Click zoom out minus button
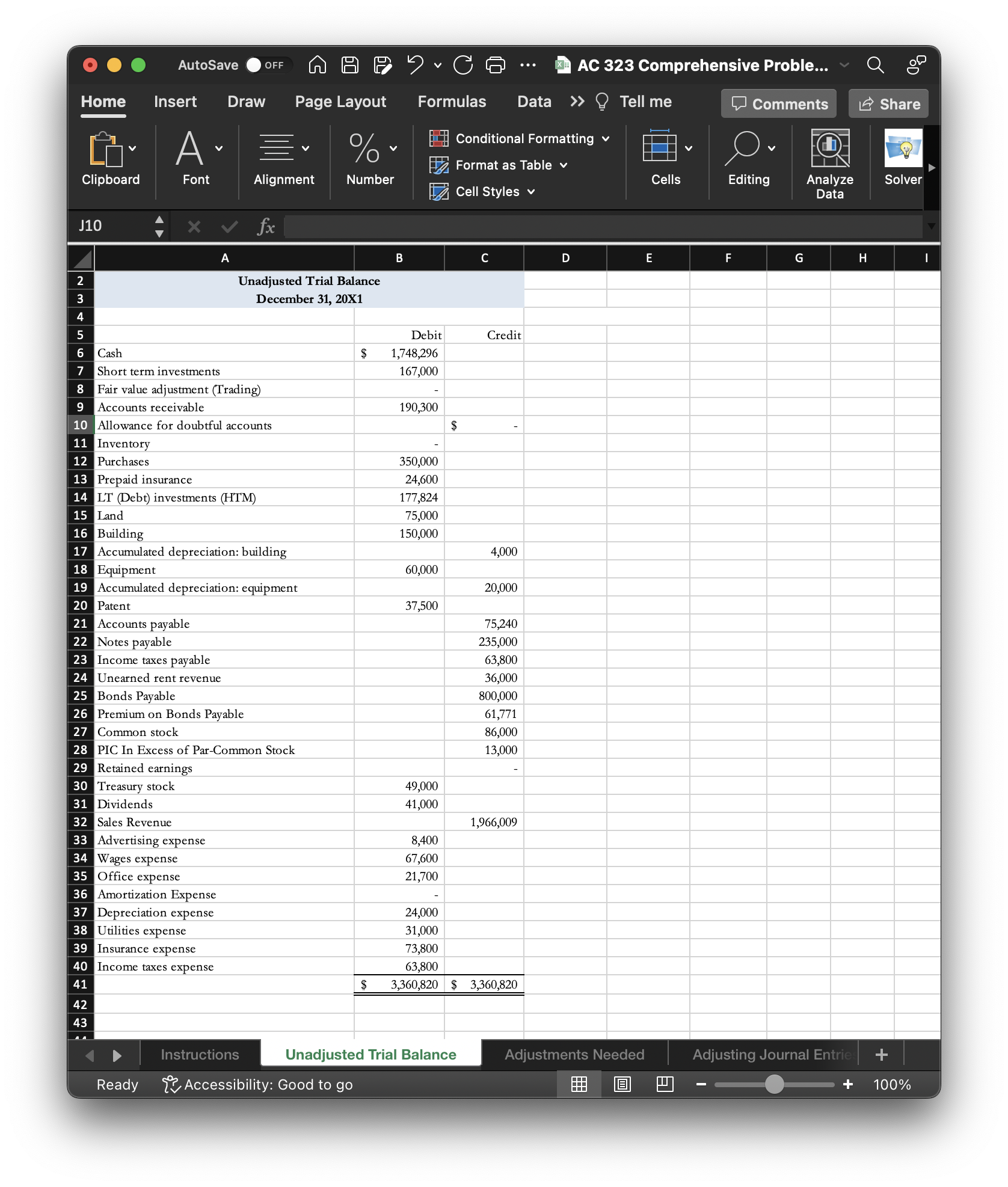 pos(701,1085)
